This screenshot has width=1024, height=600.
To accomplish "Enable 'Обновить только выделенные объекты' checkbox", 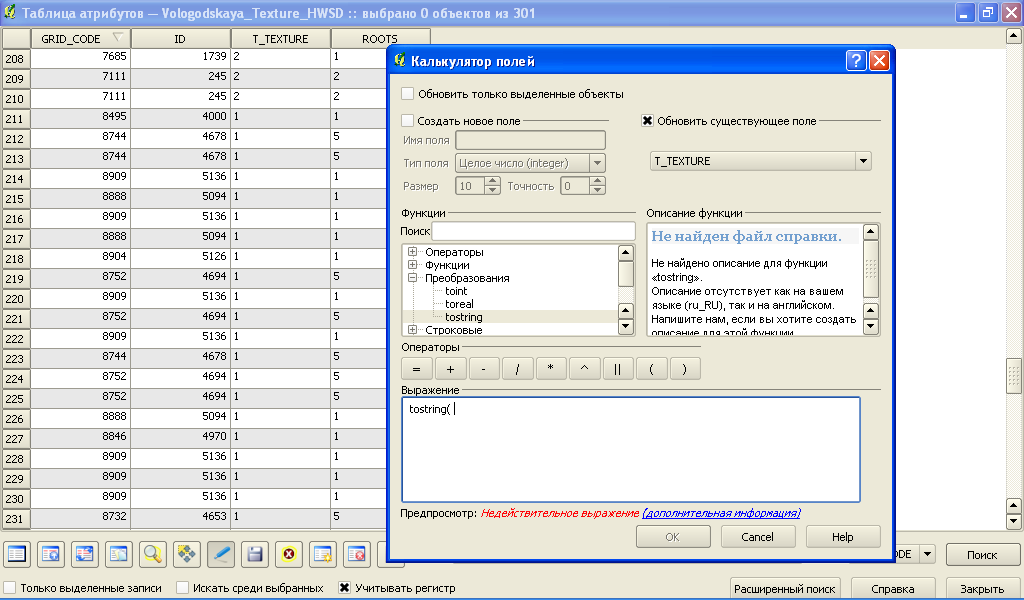I will [408, 94].
